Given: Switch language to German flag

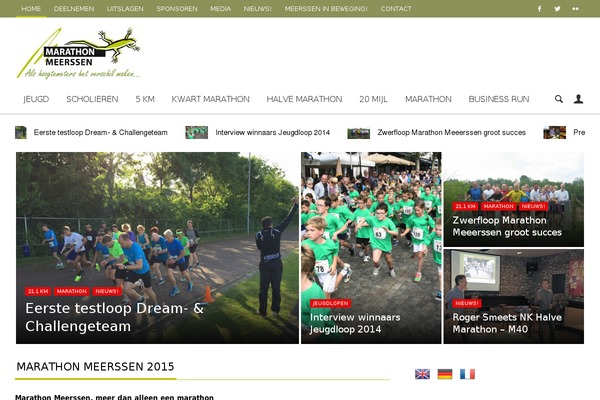Looking at the screenshot, I should (x=445, y=374).
